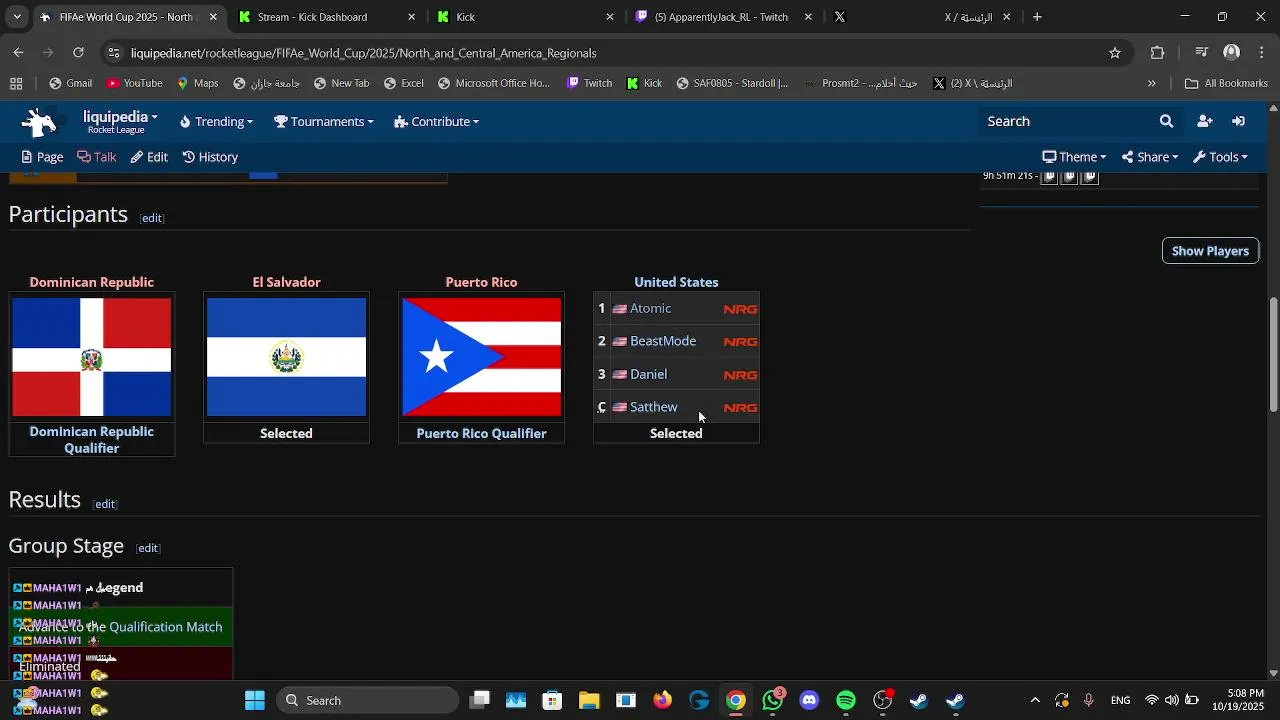Open Atomic's player page
The width and height of the screenshot is (1280, 720).
tap(650, 308)
